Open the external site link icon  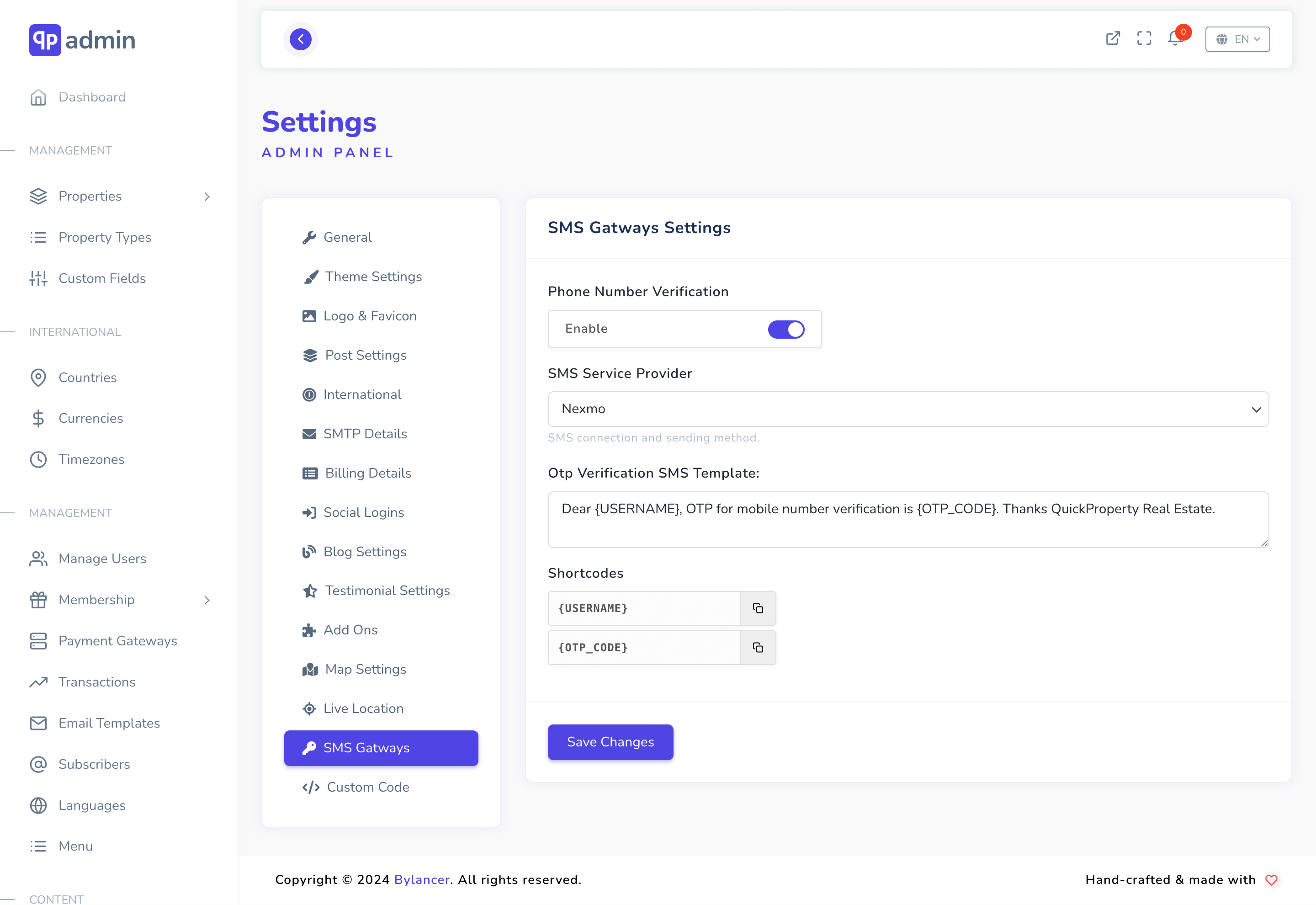click(1113, 38)
